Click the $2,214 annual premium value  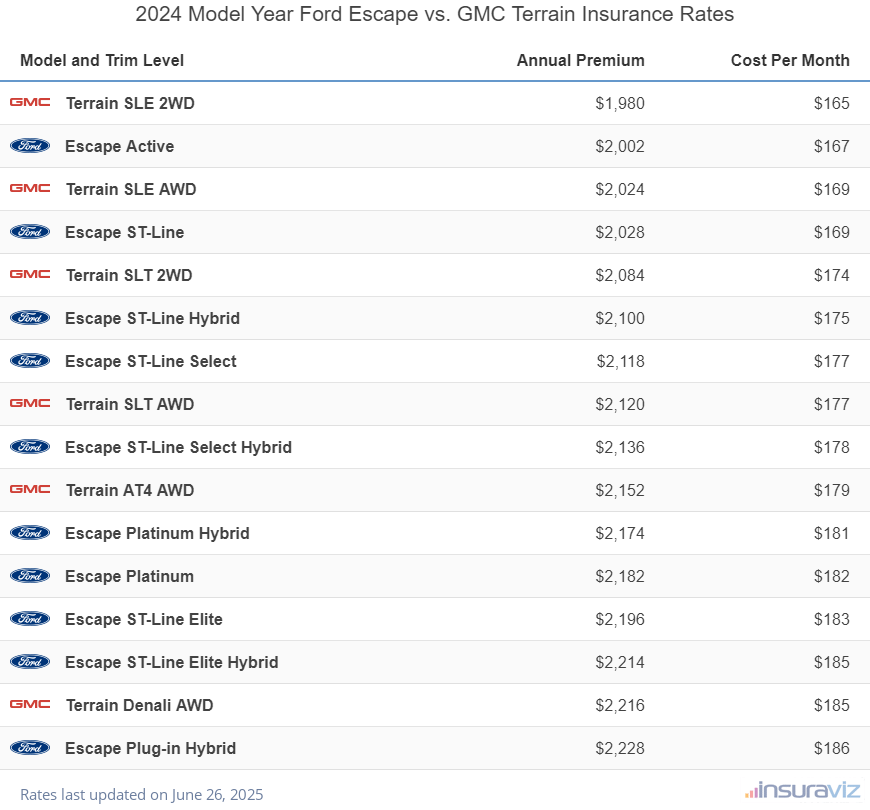coord(620,662)
